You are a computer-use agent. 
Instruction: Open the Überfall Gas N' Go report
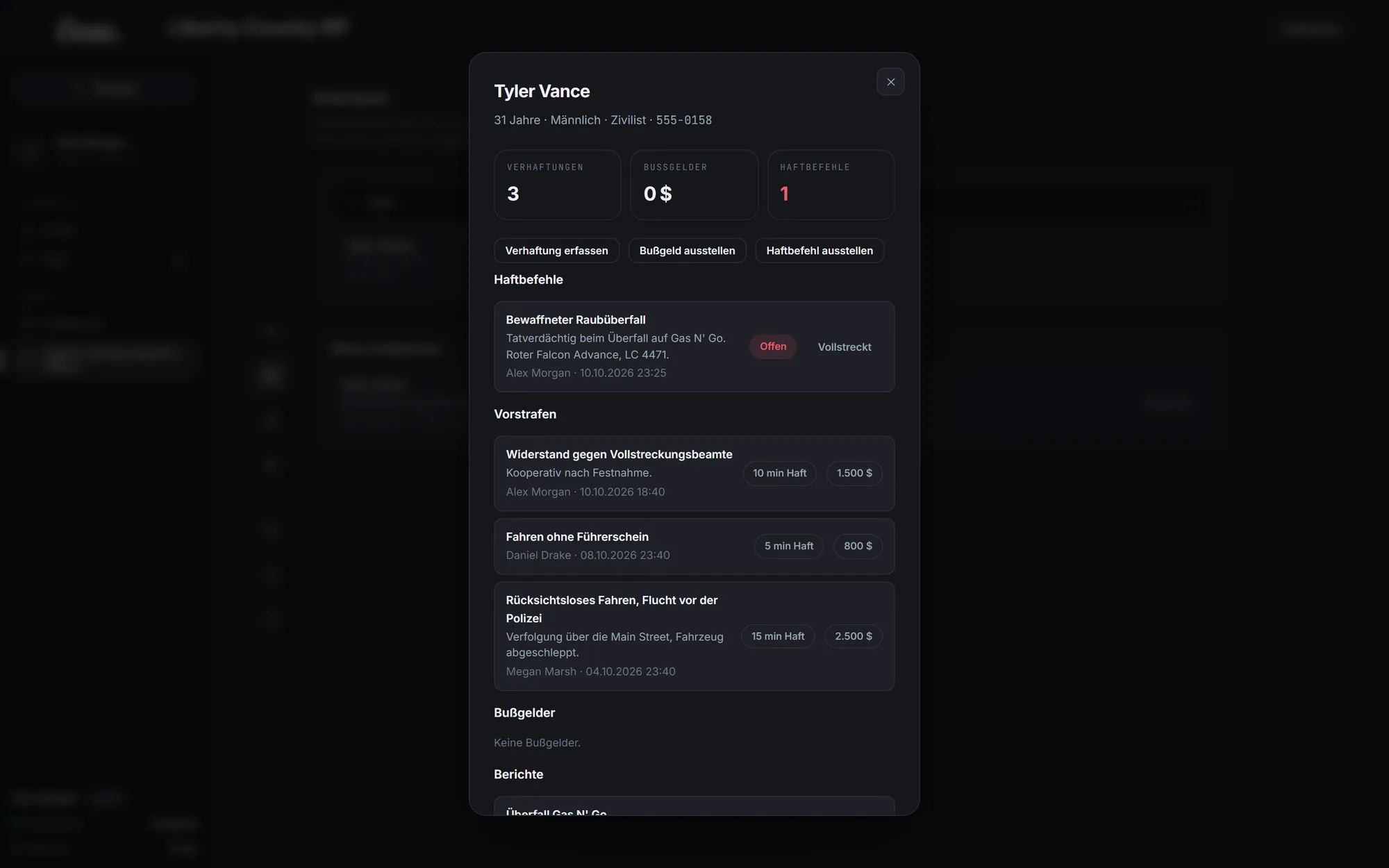coord(694,806)
